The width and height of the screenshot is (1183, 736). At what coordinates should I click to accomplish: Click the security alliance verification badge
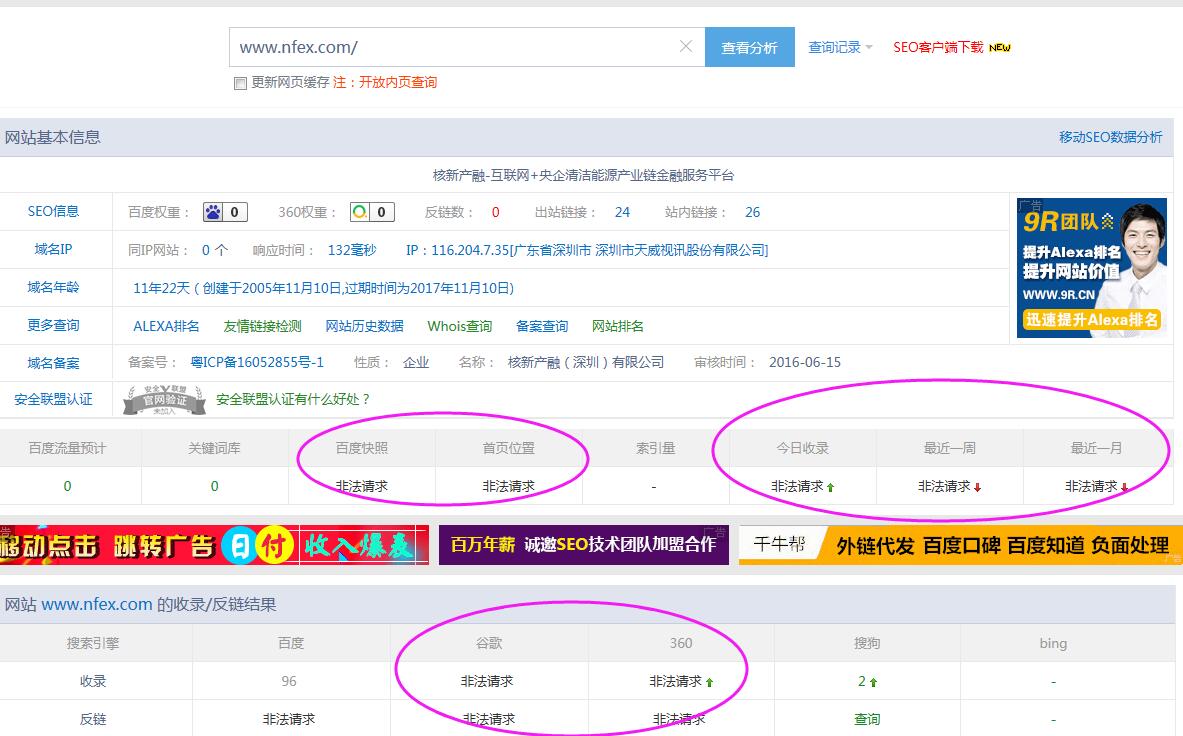(164, 400)
